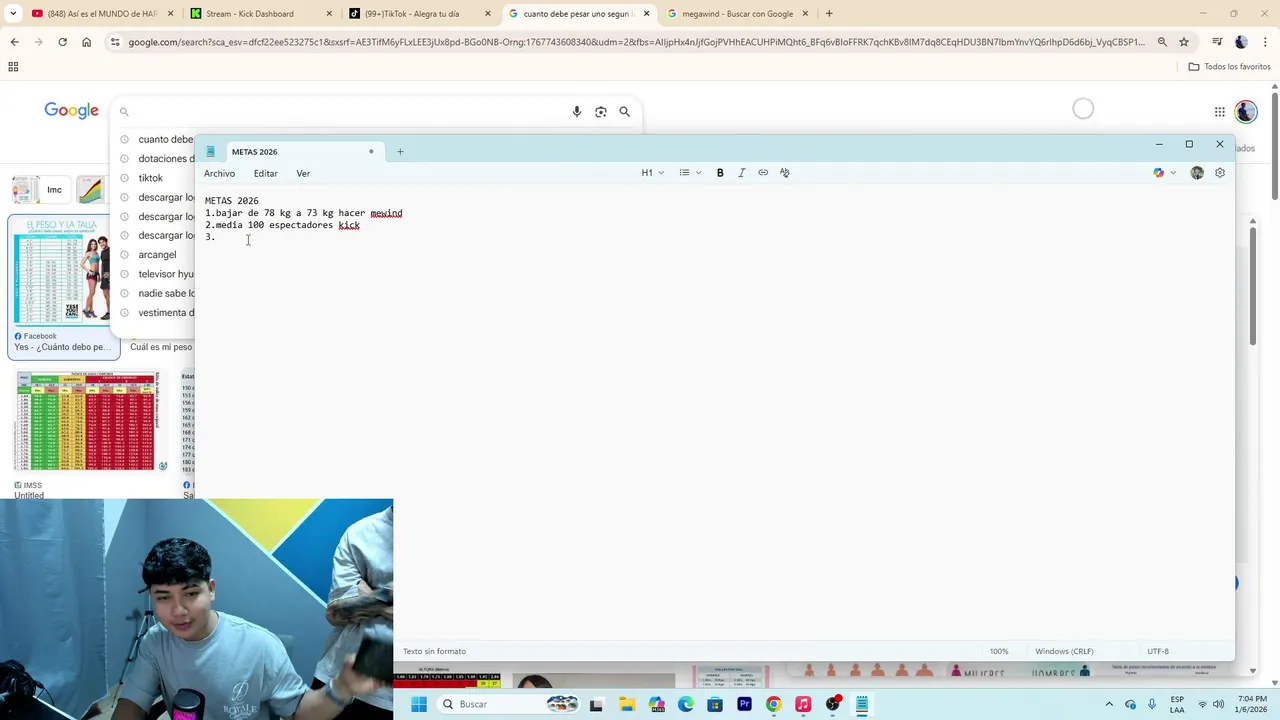
Task: Open Copilot in Notepad toolbar
Action: pyautogui.click(x=1158, y=173)
